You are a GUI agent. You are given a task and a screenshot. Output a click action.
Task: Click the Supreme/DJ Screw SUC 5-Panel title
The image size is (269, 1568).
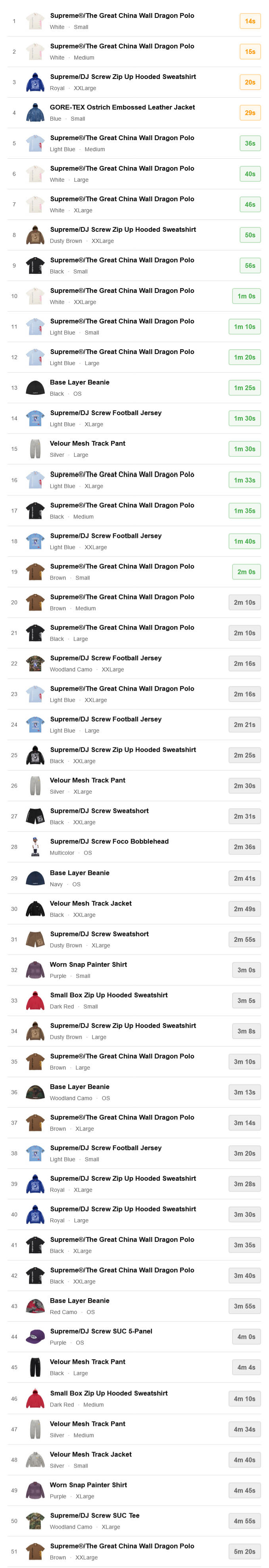(x=101, y=1331)
